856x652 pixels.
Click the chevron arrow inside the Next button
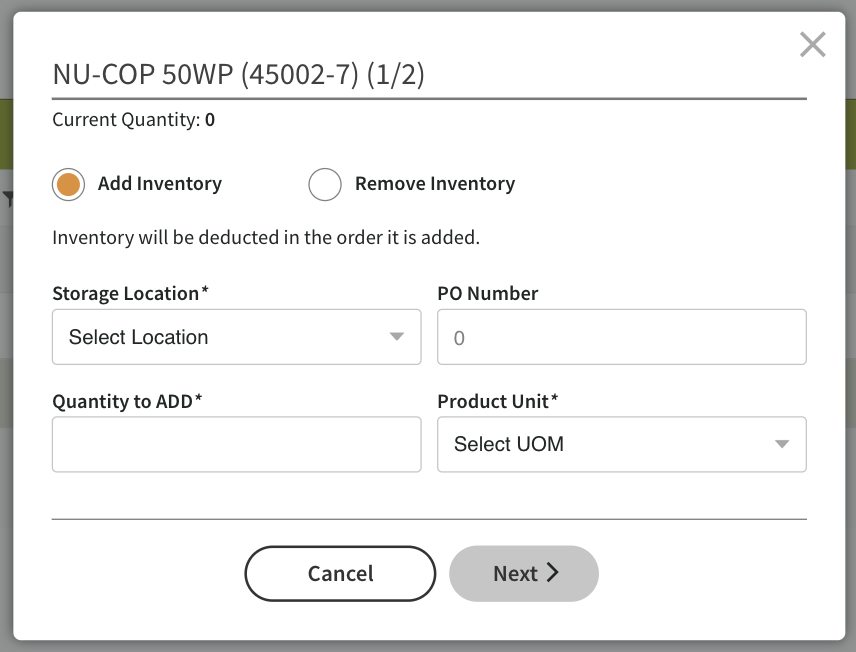(x=553, y=573)
